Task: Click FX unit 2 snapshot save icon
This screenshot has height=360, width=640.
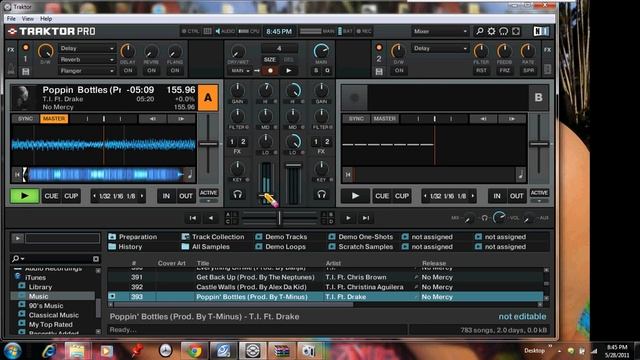Action: 379,72
